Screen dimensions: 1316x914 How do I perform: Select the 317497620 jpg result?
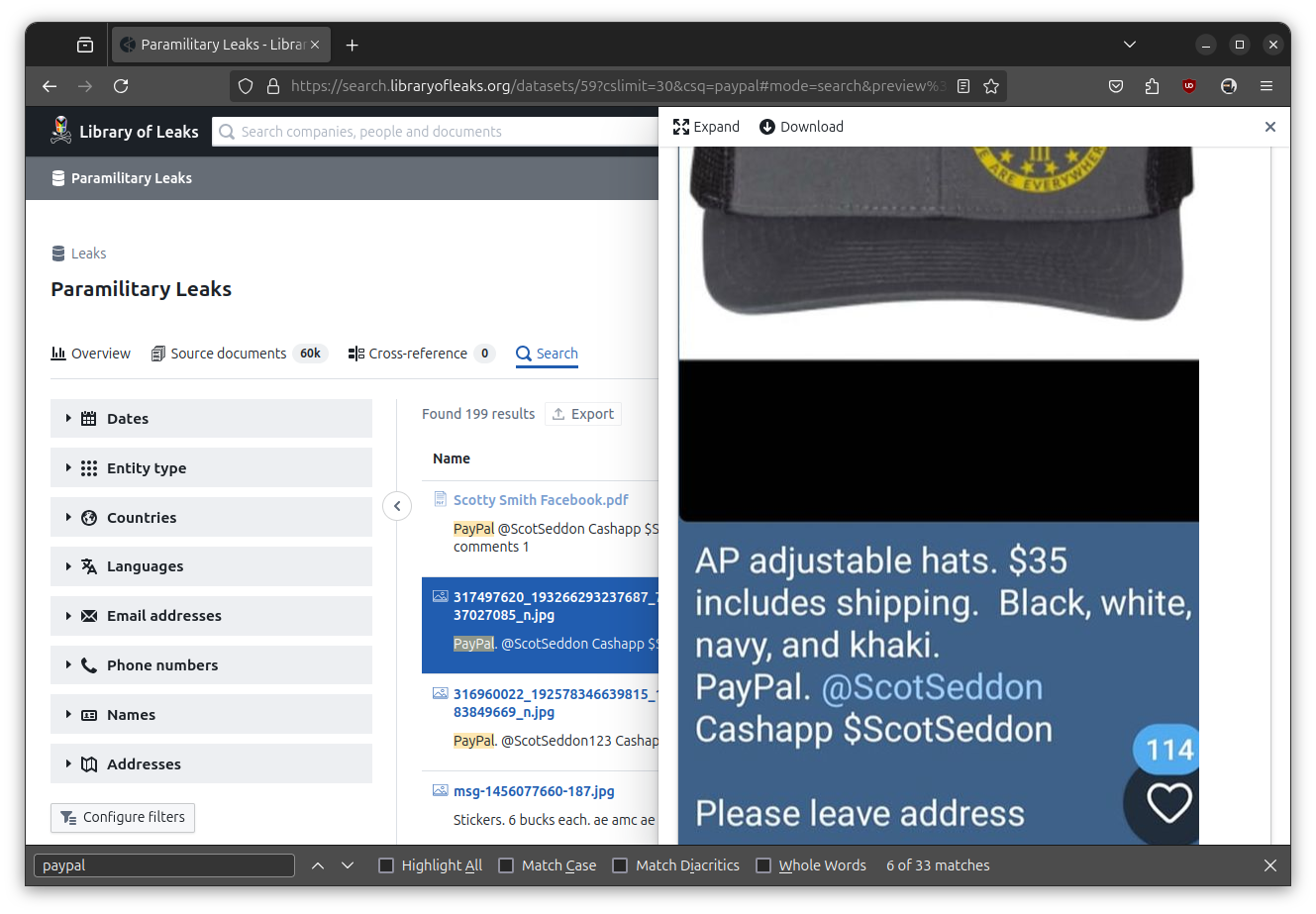pyautogui.click(x=541, y=625)
